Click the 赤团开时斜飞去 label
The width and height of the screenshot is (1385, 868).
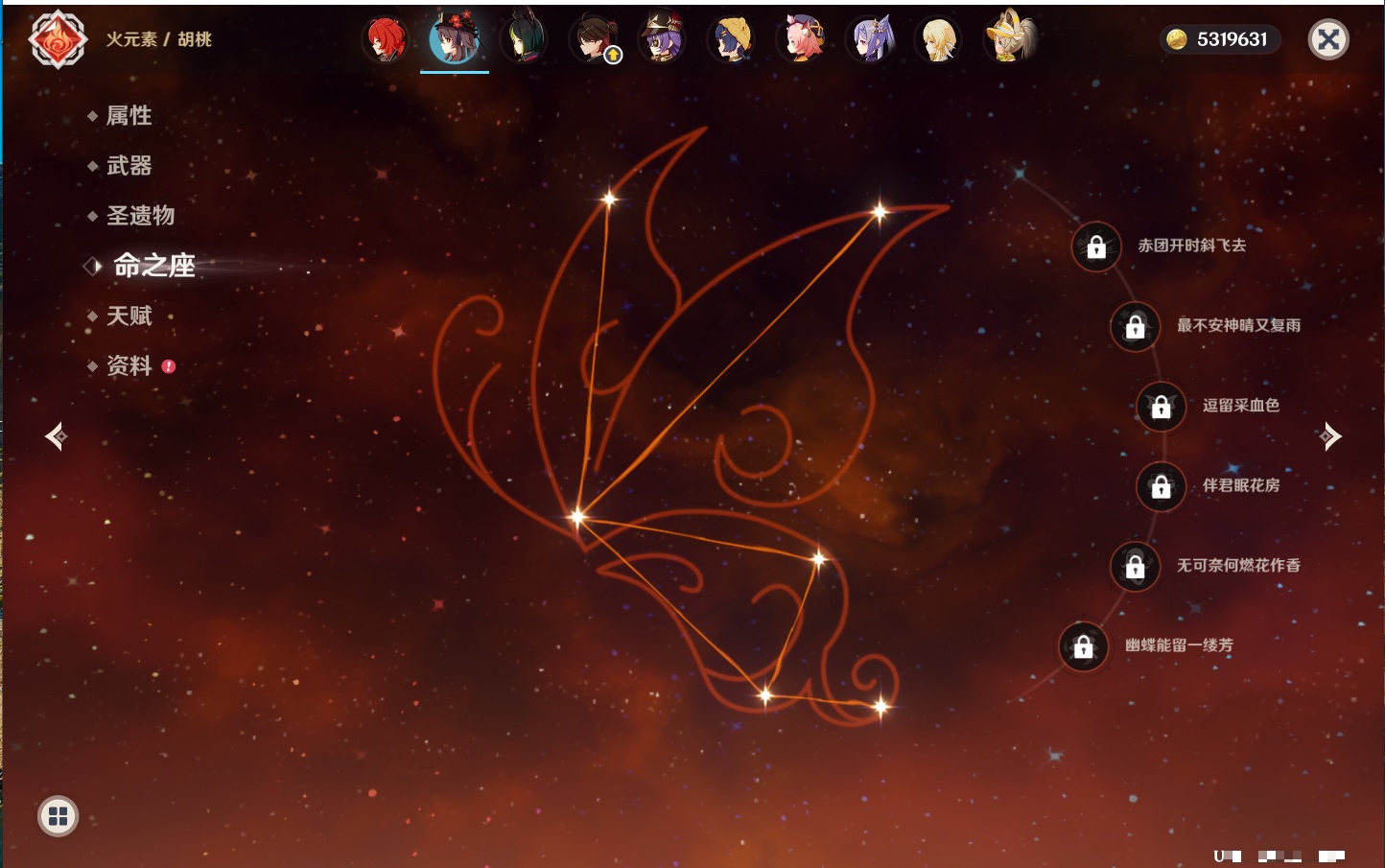tap(1192, 246)
